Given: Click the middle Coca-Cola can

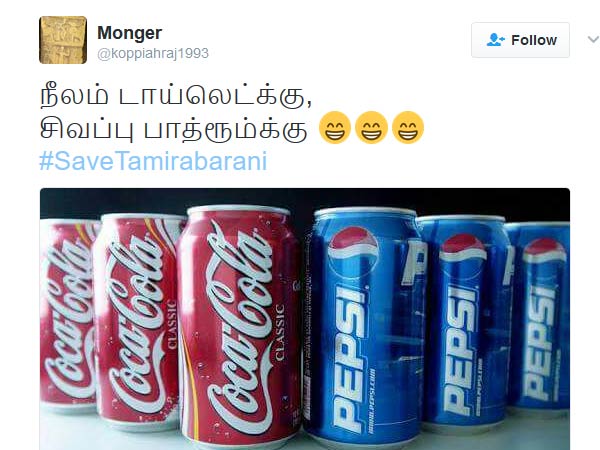Looking at the screenshot, I should pos(138,321).
